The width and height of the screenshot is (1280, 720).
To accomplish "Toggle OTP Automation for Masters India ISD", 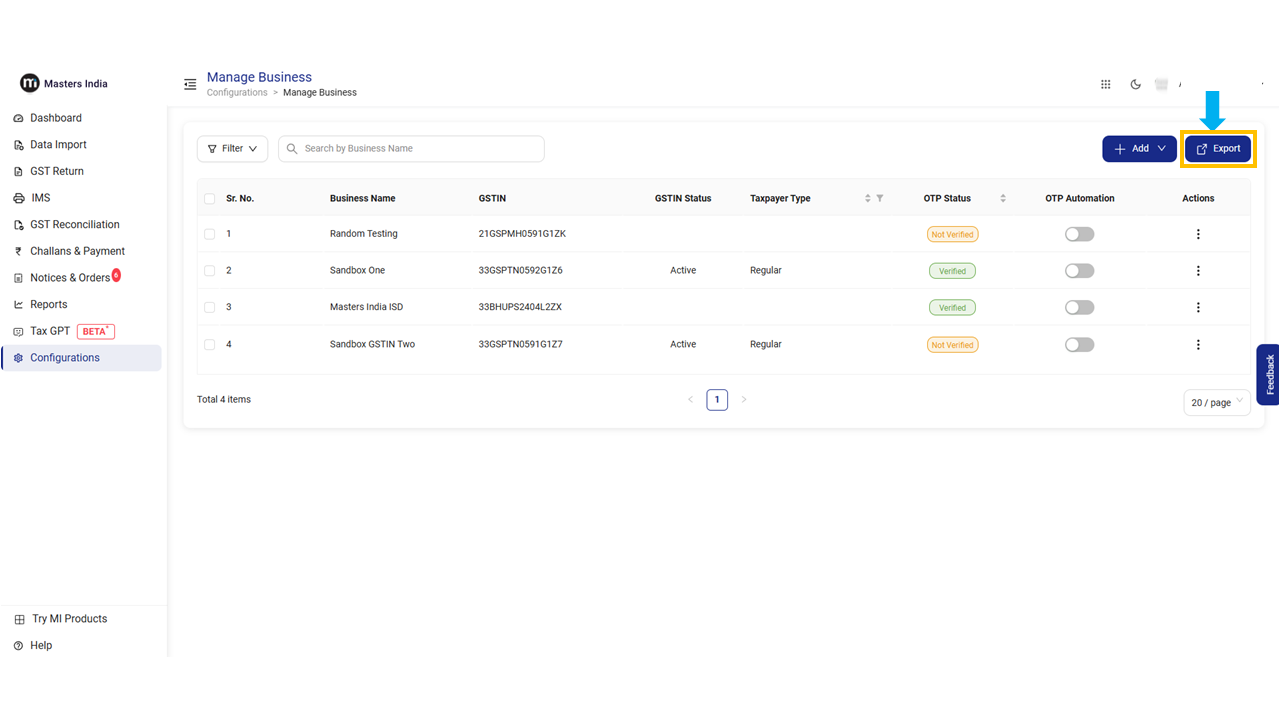I will (1079, 308).
